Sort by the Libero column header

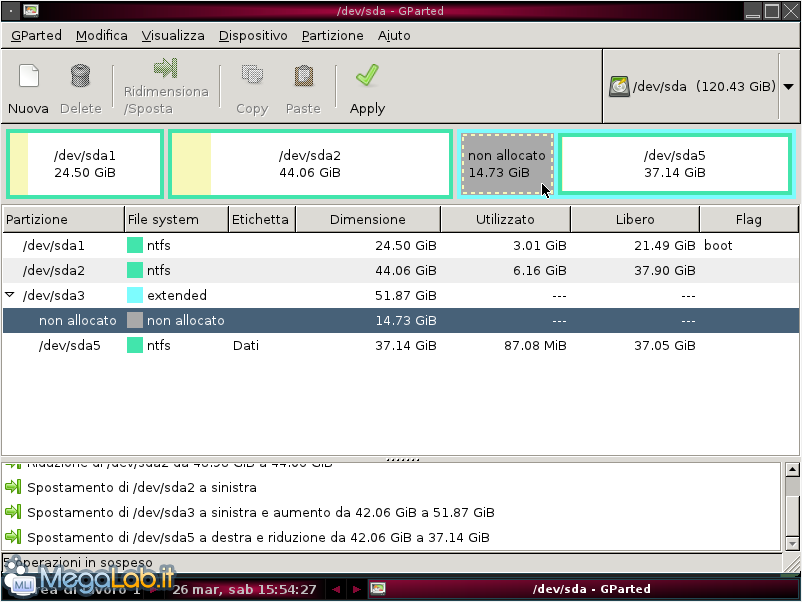point(635,219)
